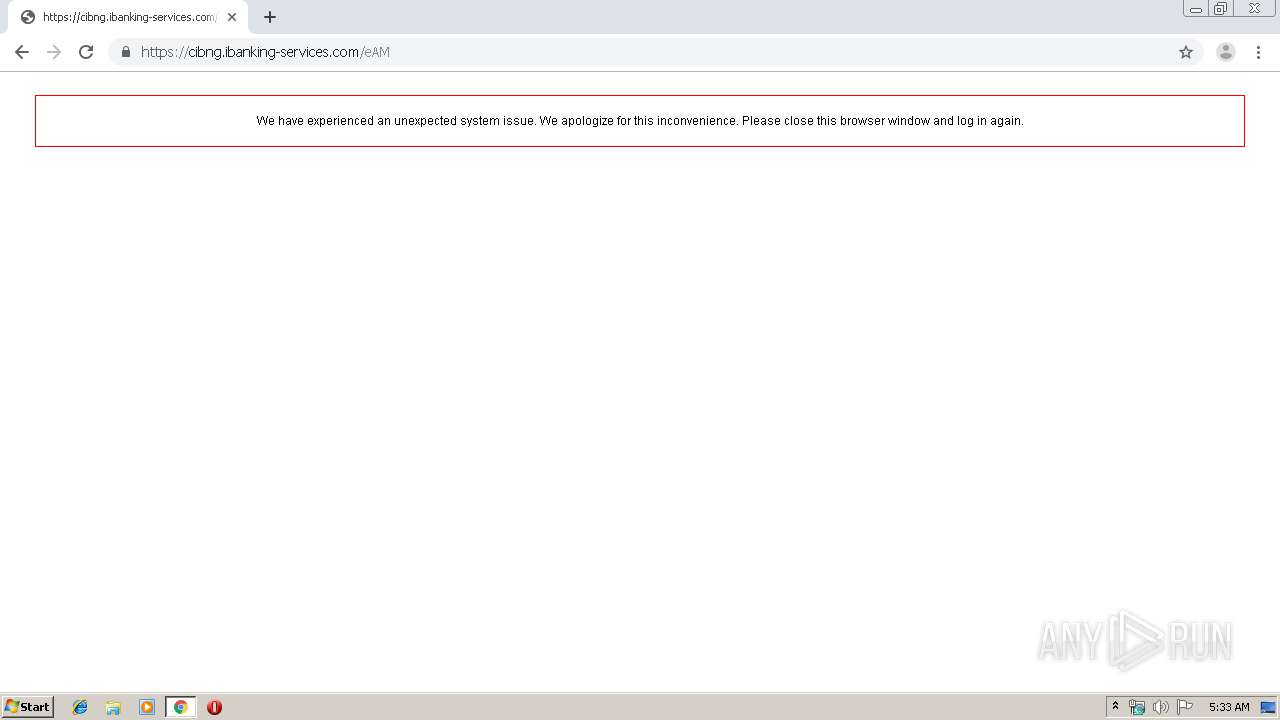Bookmark this page with the star icon
1280x720 pixels.
(1186, 52)
